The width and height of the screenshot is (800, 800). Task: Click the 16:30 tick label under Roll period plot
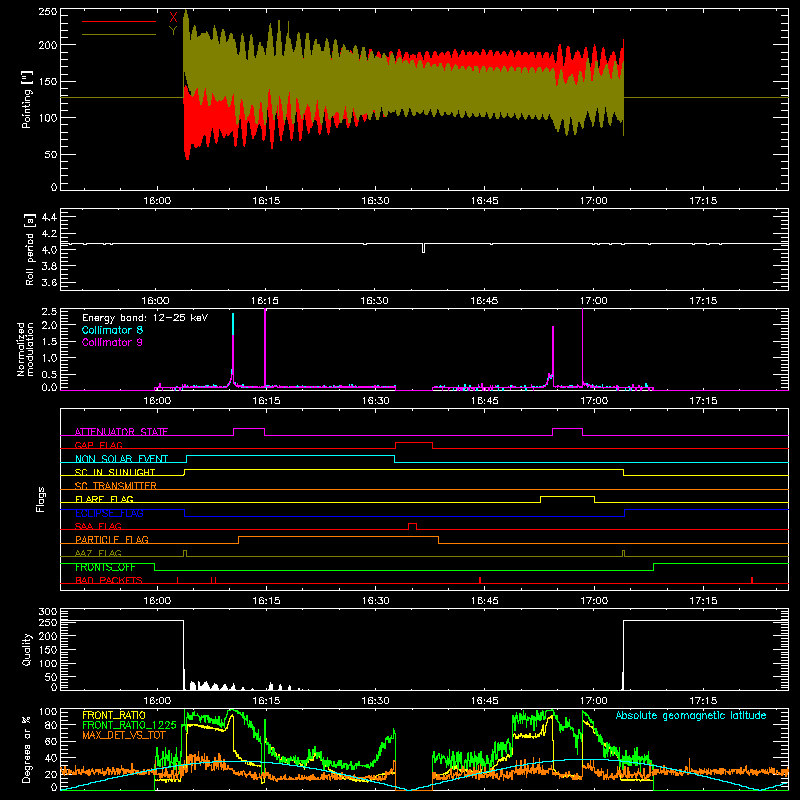374,301
